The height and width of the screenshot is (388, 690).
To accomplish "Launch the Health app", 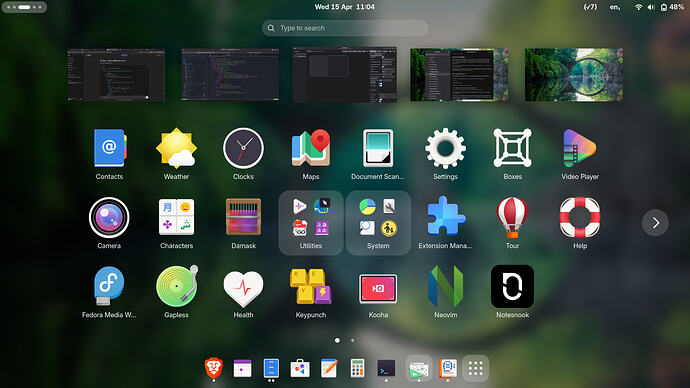I will click(243, 289).
